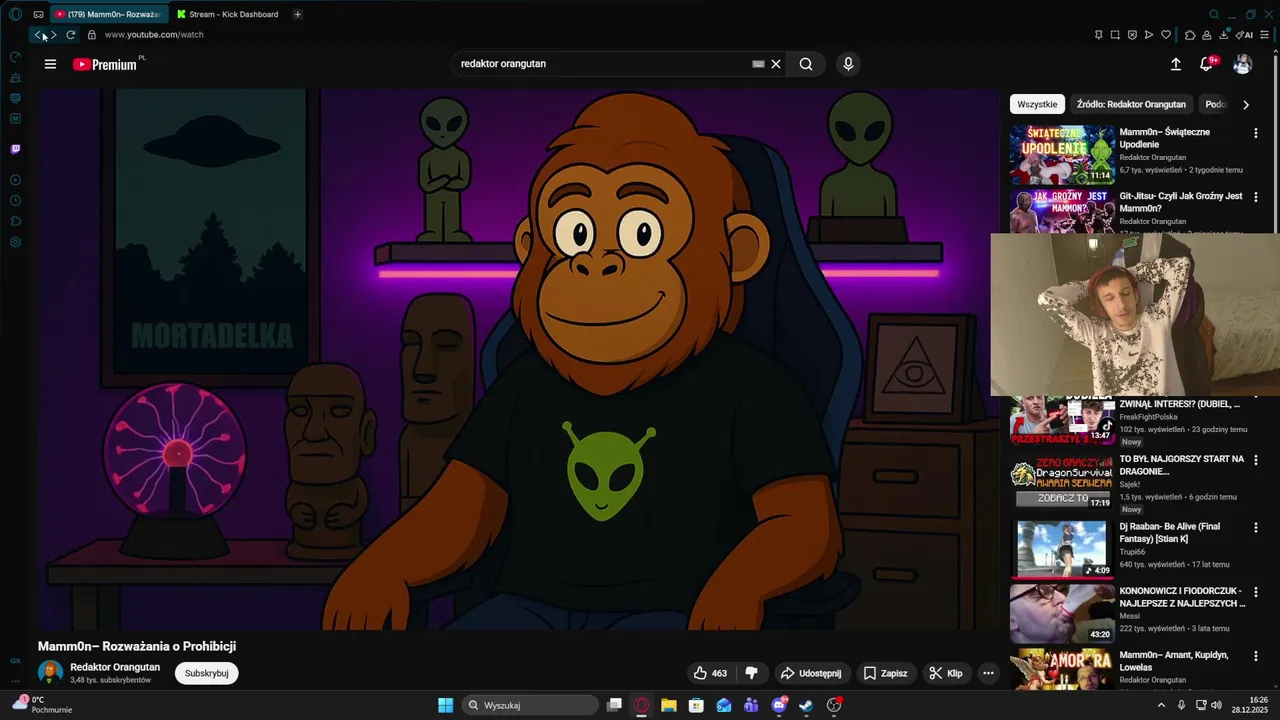Viewport: 1280px width, 720px height.
Task: Open options menu for TO BYŁ NAJGORSZY START video
Action: pos(1256,460)
